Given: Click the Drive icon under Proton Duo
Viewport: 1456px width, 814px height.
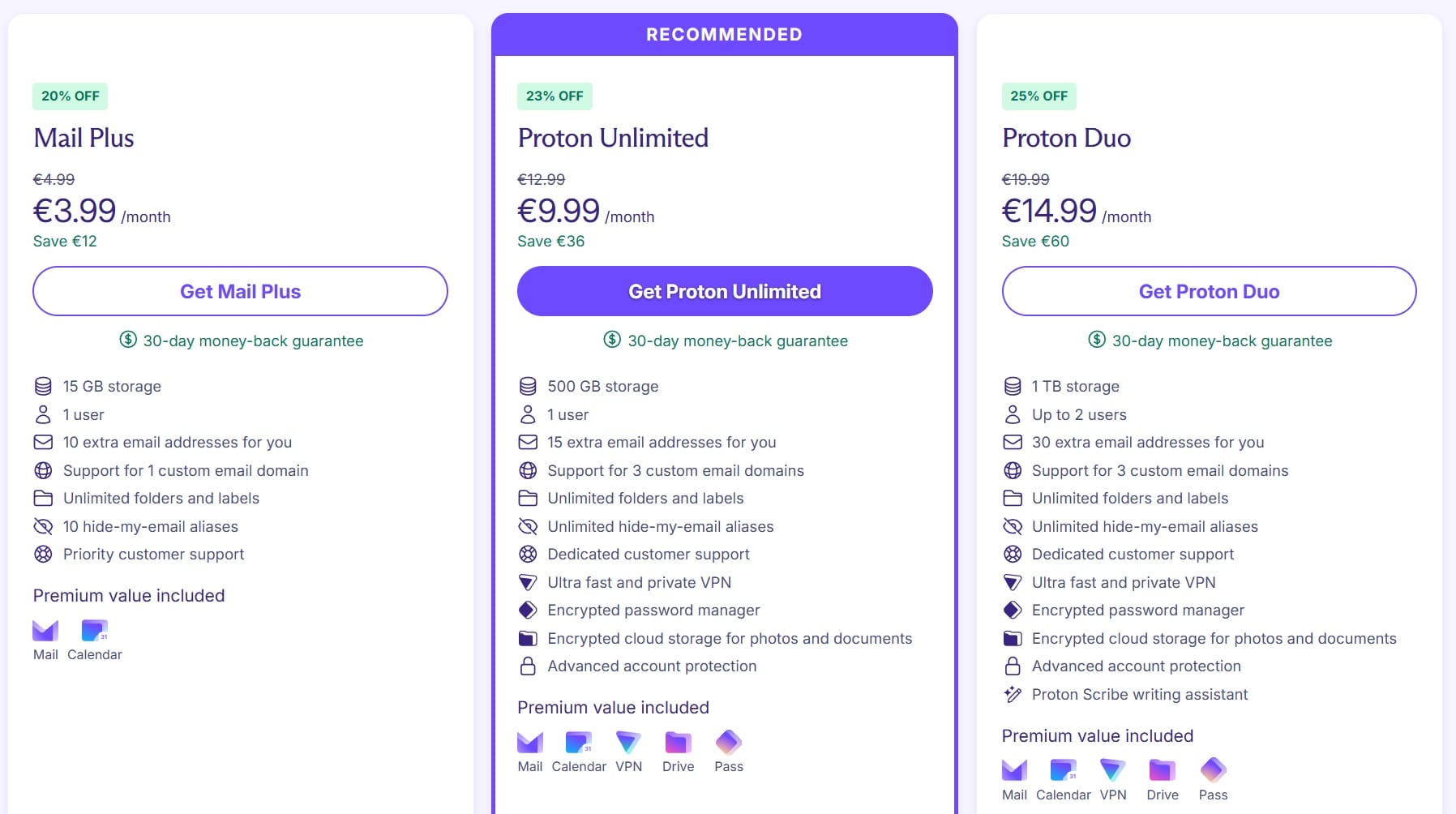Looking at the screenshot, I should click(1162, 769).
